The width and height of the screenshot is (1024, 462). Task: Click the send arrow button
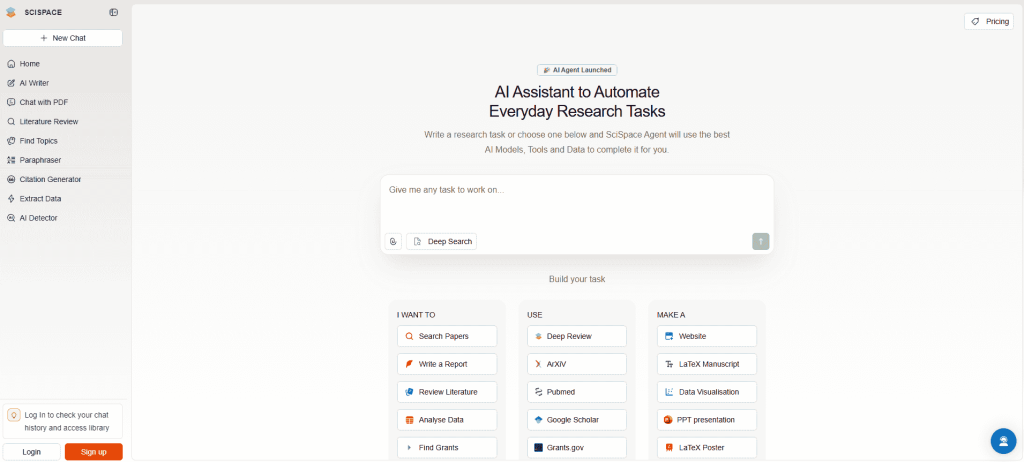761,241
